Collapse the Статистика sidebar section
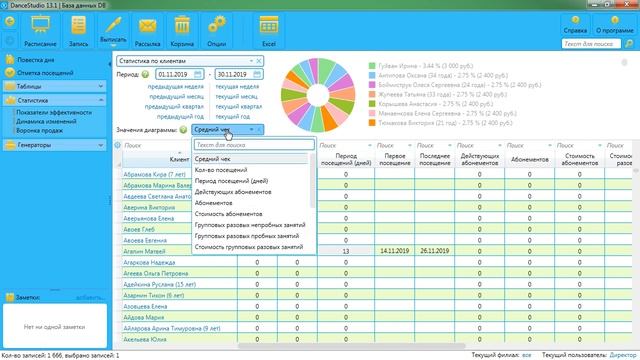 click(x=55, y=100)
